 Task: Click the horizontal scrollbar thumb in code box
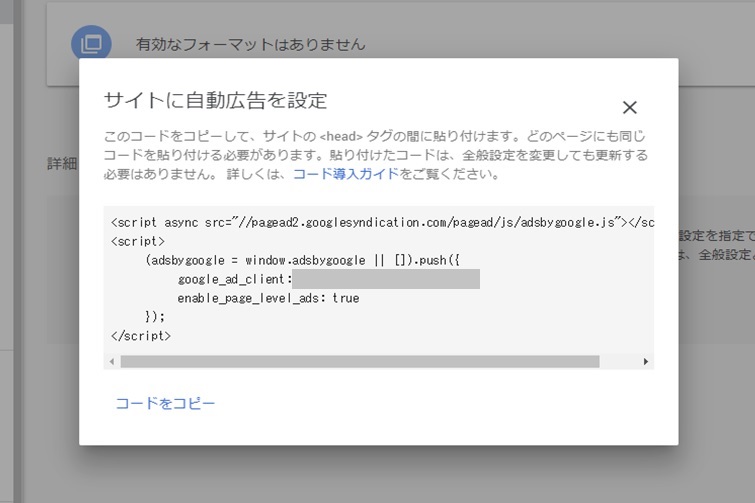pyautogui.click(x=360, y=361)
